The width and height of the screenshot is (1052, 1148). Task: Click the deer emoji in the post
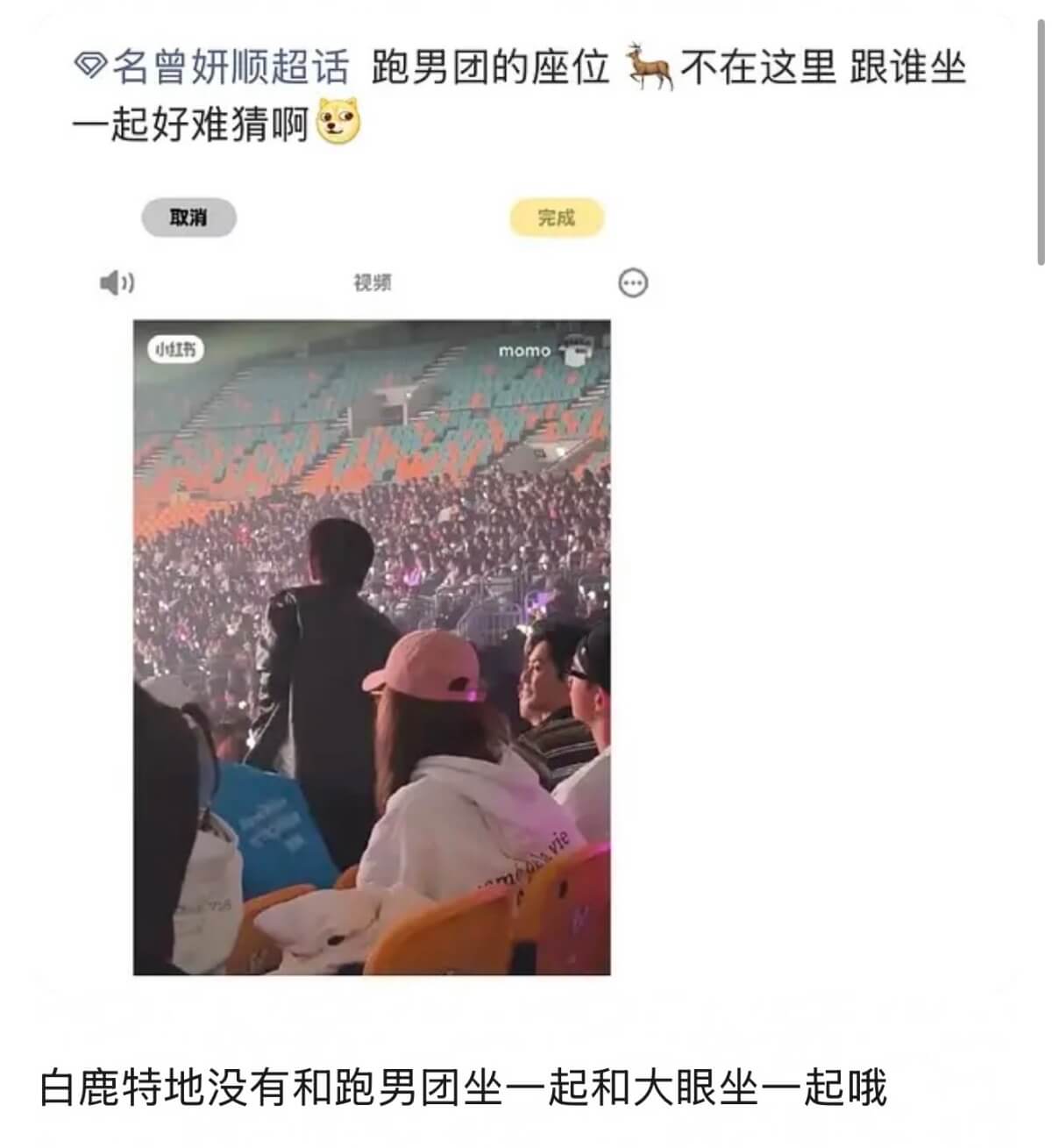(x=650, y=67)
